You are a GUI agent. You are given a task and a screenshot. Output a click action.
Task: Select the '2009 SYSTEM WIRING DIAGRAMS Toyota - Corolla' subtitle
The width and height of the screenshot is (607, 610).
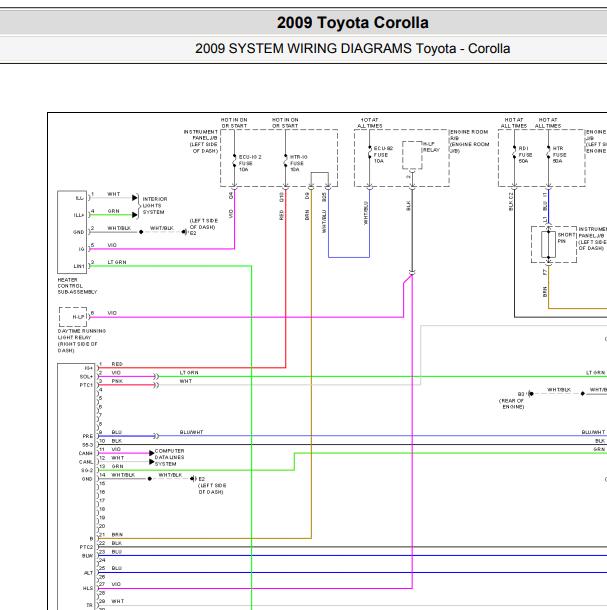pos(353,49)
